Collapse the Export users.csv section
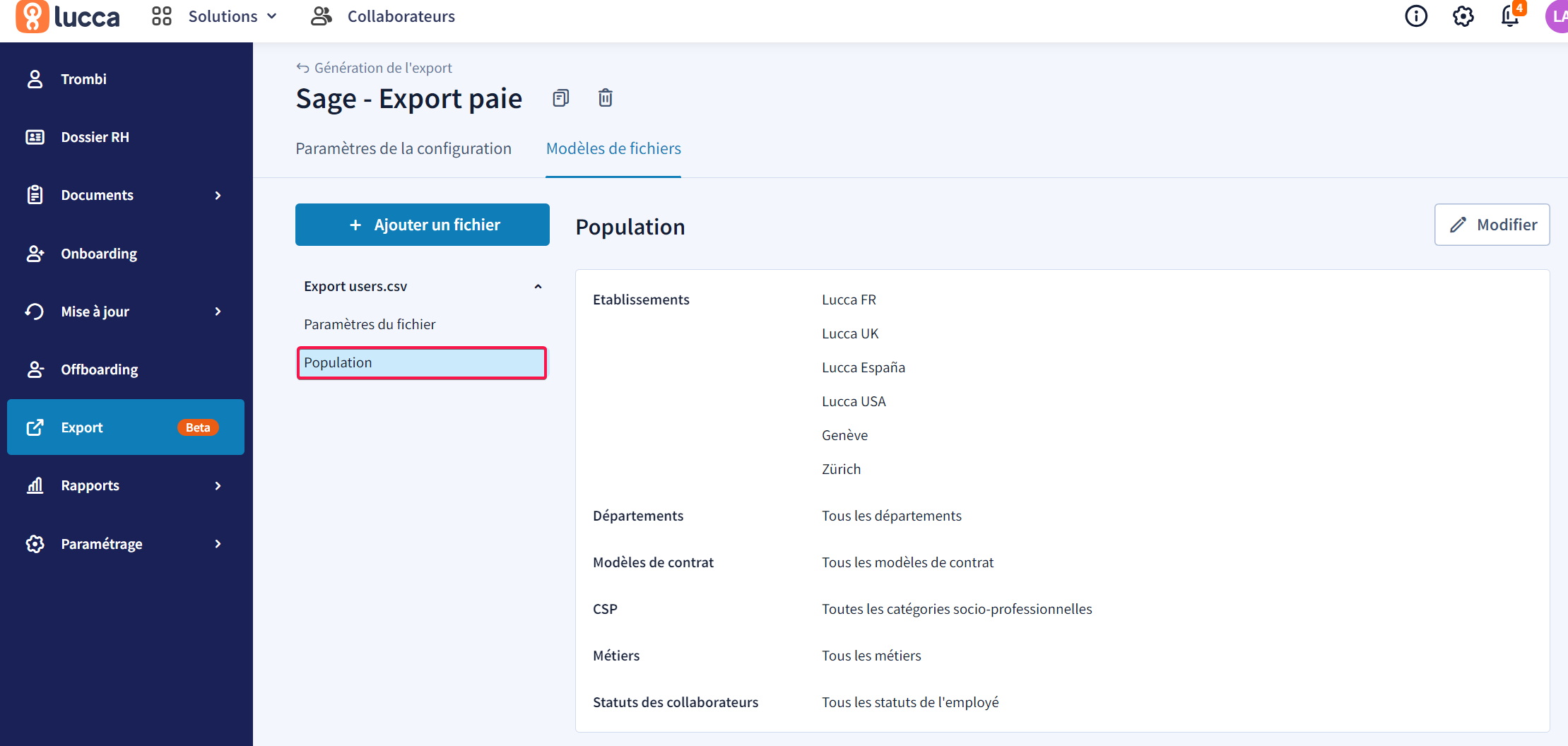 pos(538,286)
